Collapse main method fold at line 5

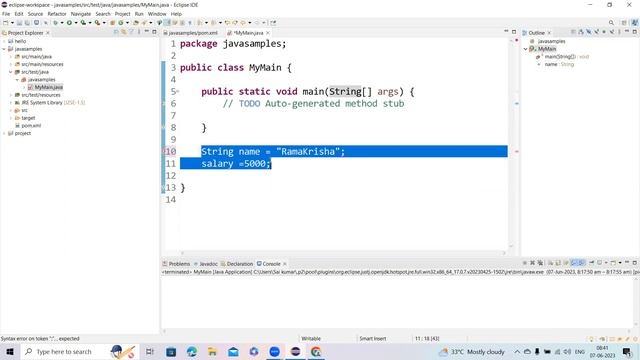[x=178, y=91]
